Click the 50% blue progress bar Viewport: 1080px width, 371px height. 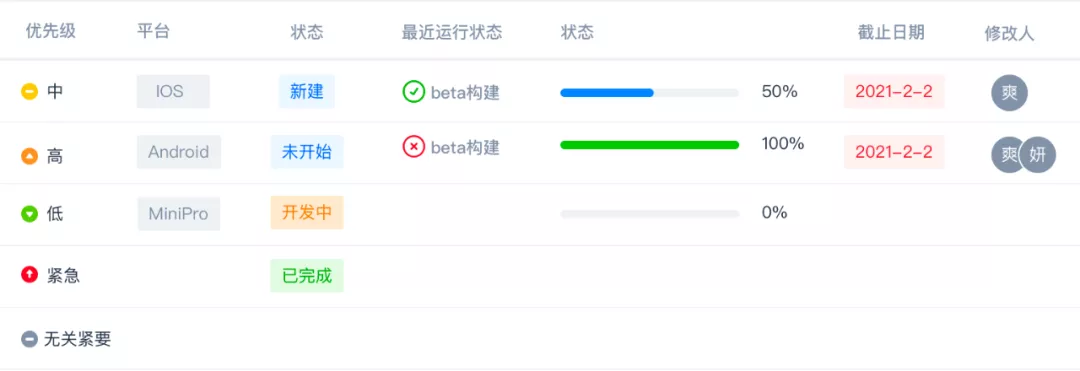point(650,93)
